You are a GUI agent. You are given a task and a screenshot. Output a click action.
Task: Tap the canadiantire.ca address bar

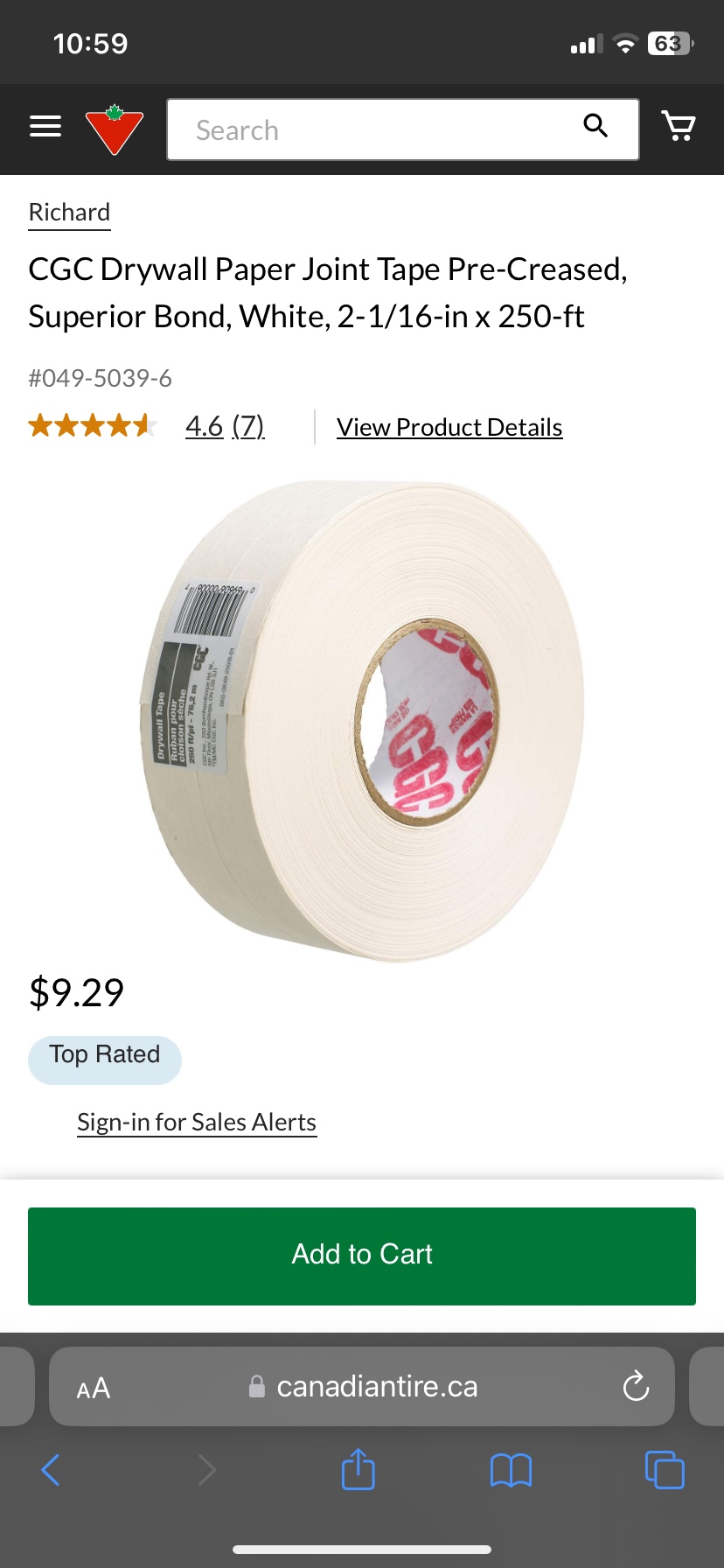[362, 1386]
